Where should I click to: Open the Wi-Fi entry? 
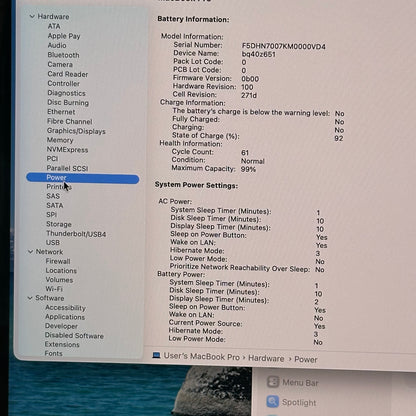[x=54, y=289]
